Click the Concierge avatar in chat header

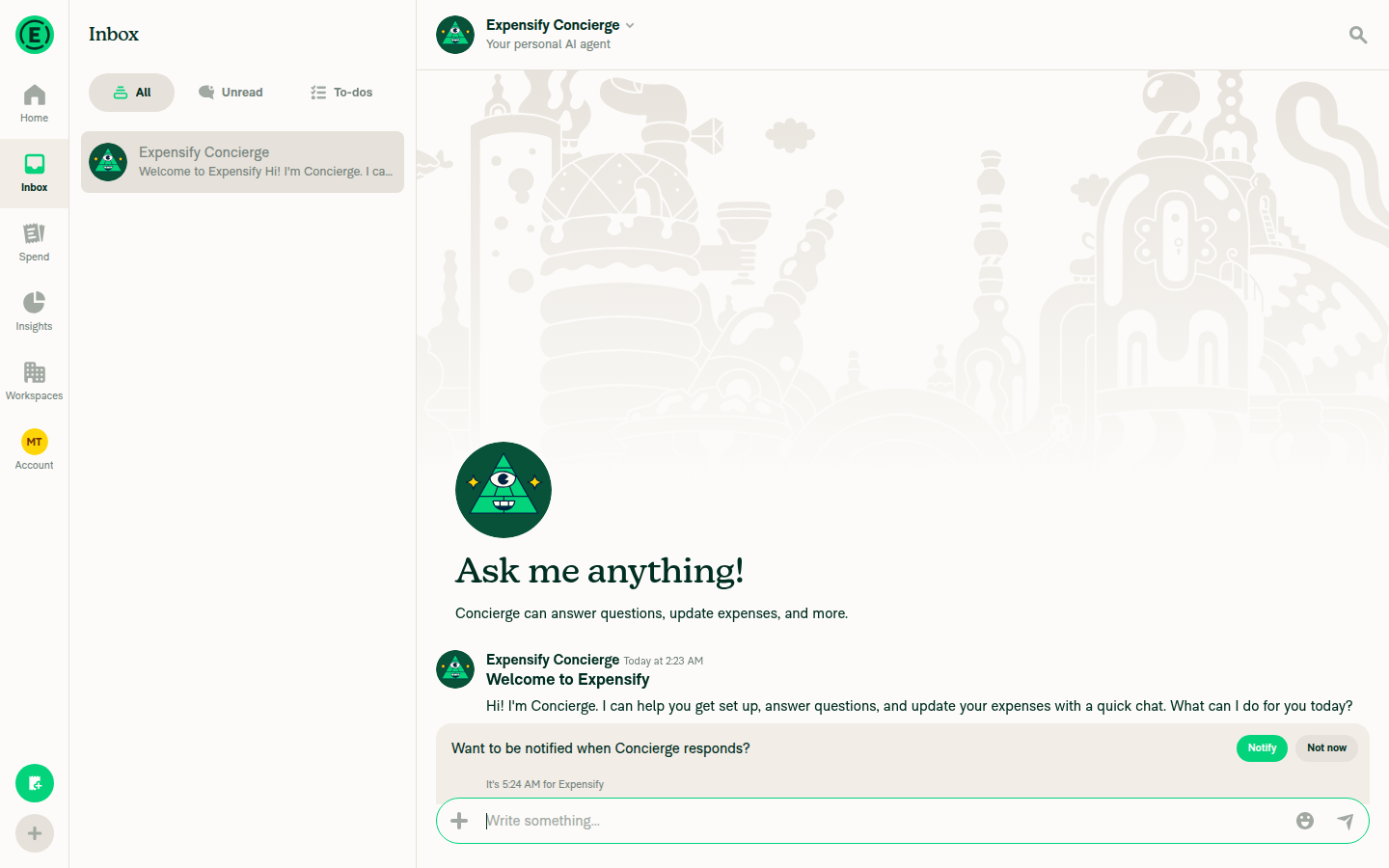(x=455, y=35)
